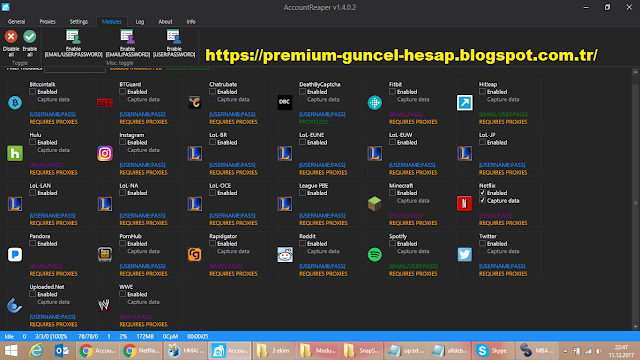Enable the LoL-NA module checkbox
640x360 pixels.
[x=122, y=193]
